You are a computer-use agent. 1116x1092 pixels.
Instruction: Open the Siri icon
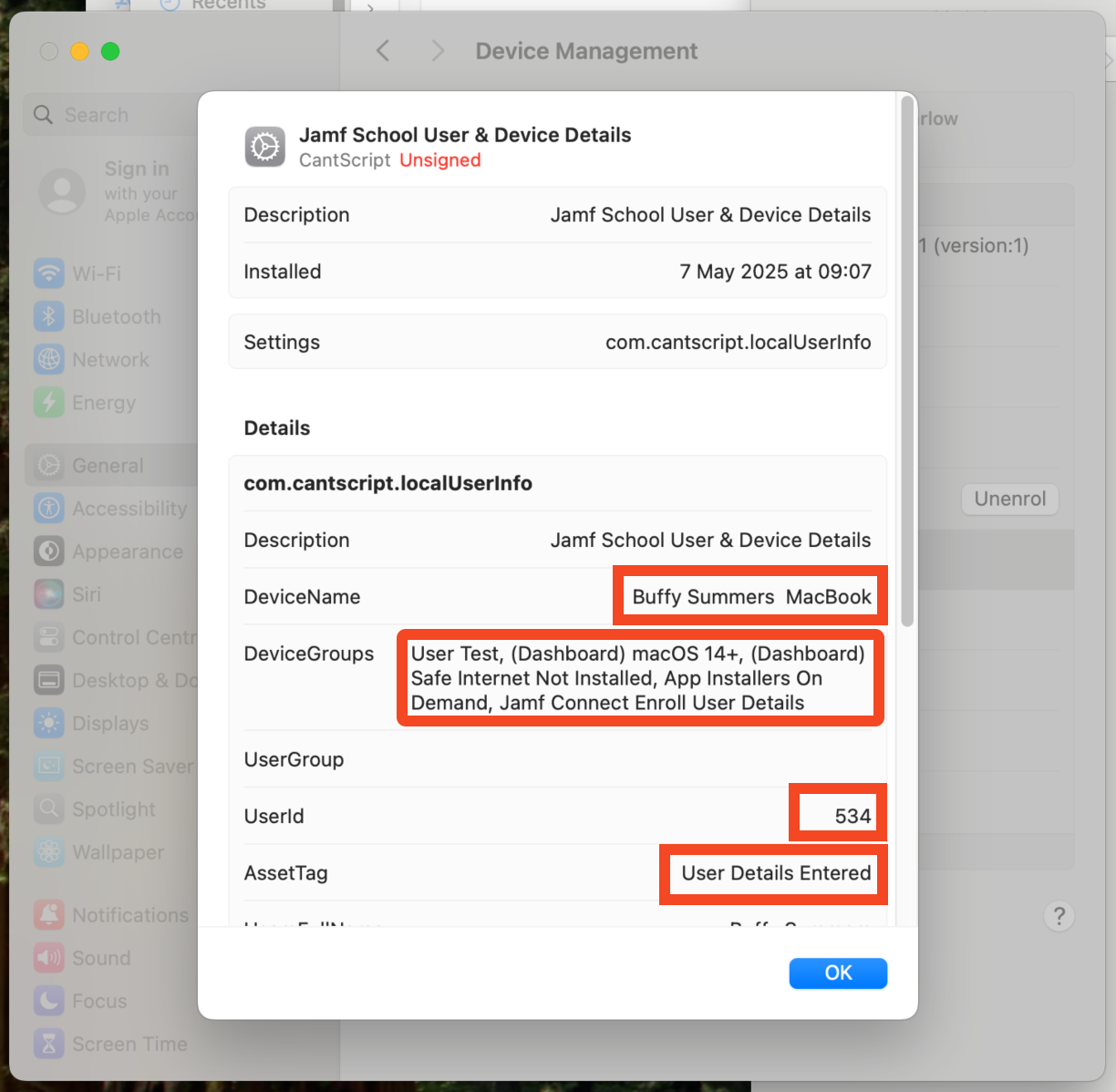click(49, 594)
